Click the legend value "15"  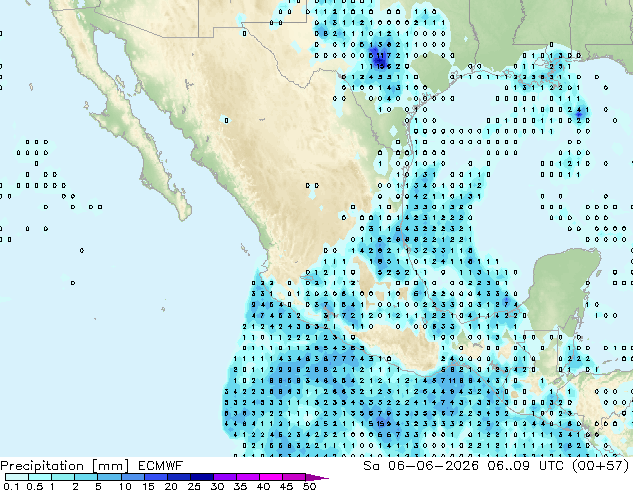coord(148,486)
